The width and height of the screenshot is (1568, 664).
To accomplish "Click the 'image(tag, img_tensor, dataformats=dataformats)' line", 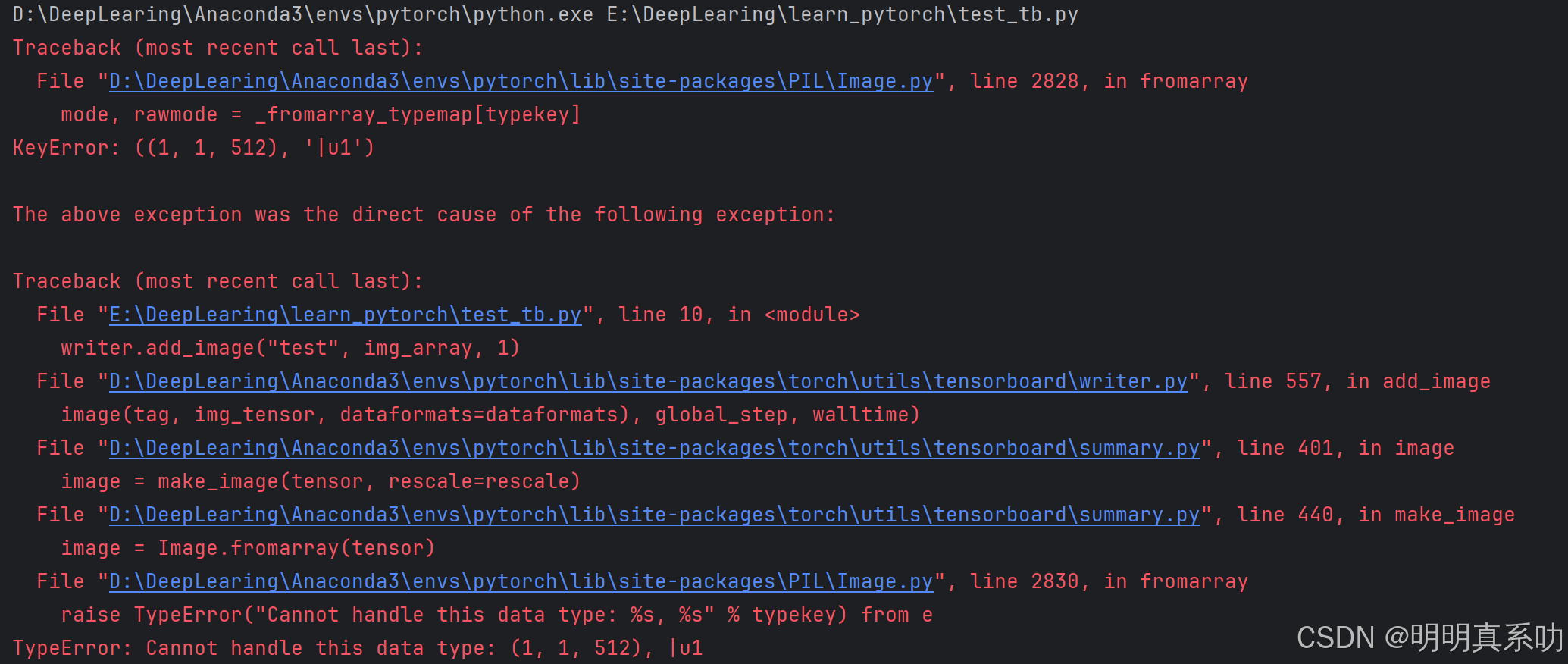I will coord(491,415).
